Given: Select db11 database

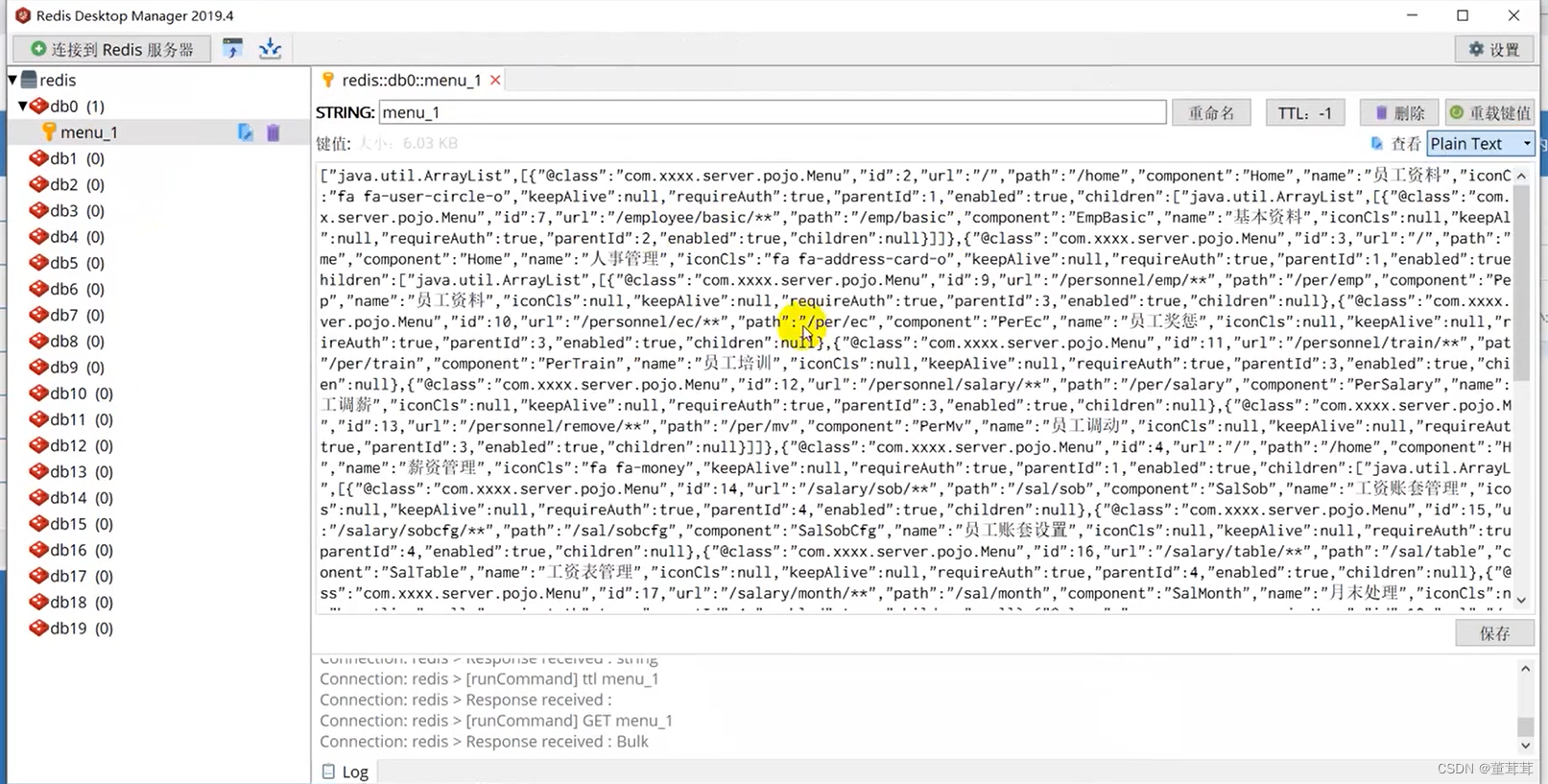Looking at the screenshot, I should point(82,419).
